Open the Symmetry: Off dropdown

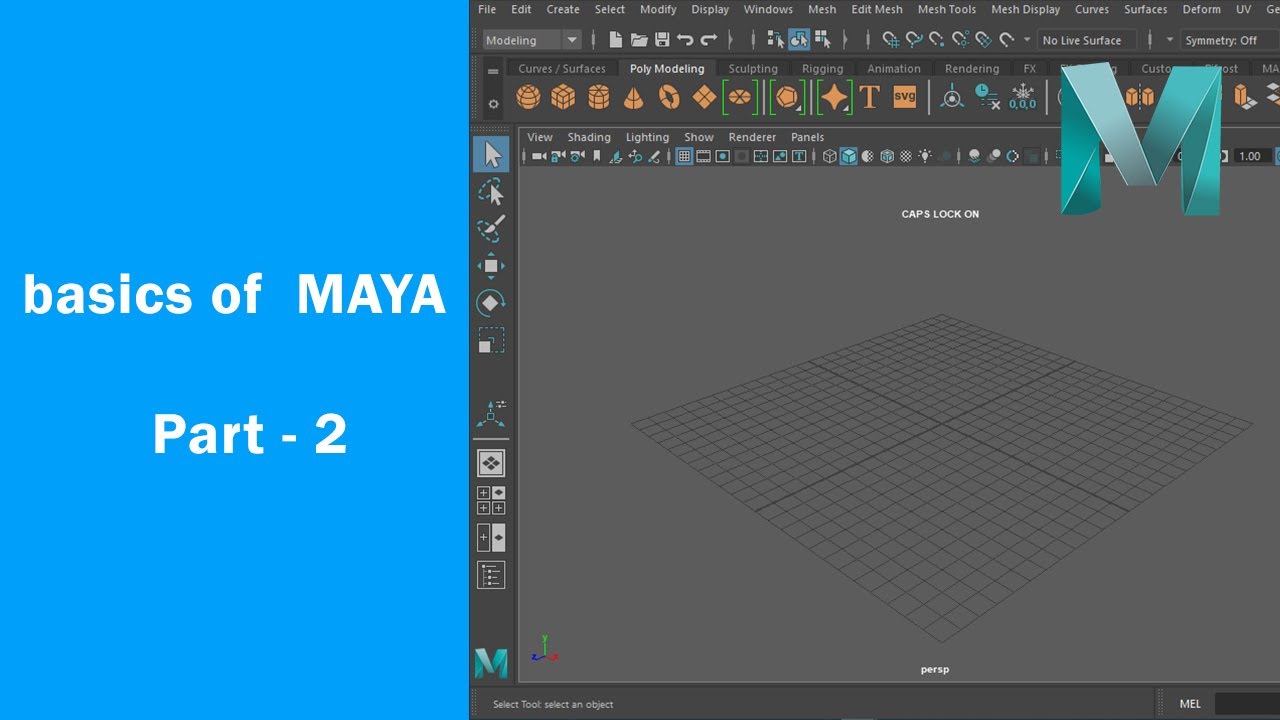pos(1229,40)
